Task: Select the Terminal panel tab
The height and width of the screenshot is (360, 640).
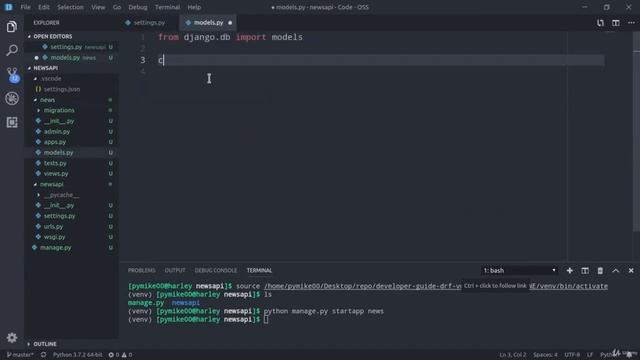Action: (x=259, y=271)
